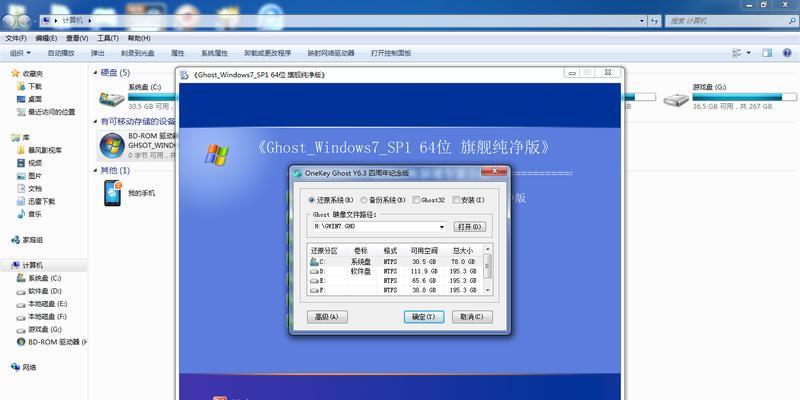Click 属性 in the Explorer toolbar
This screenshot has width=800, height=400.
[178, 53]
